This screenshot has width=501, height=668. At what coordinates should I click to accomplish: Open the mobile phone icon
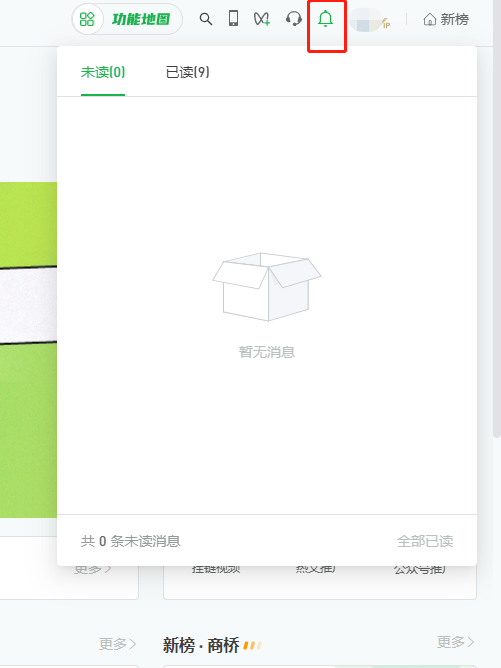click(x=233, y=19)
